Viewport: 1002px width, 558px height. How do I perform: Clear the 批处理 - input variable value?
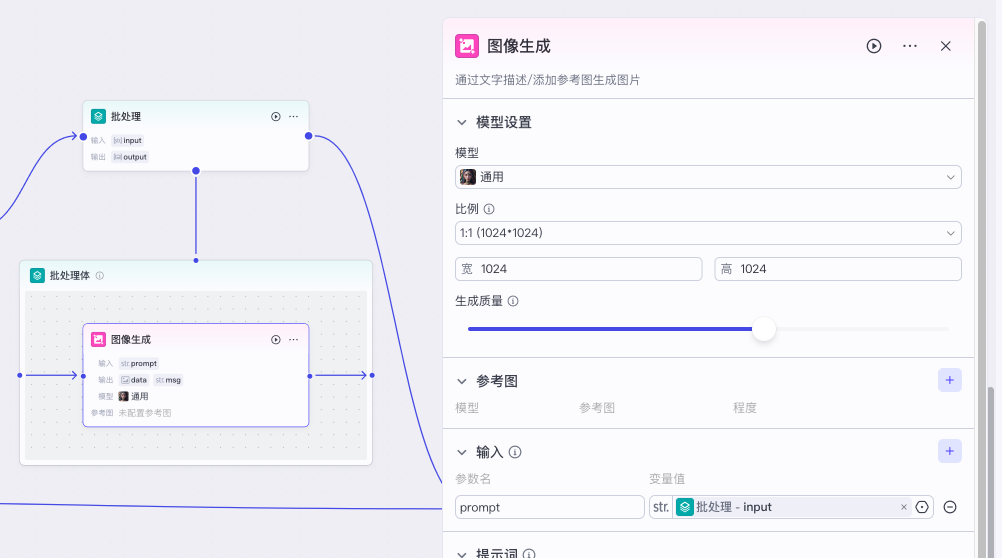click(904, 507)
